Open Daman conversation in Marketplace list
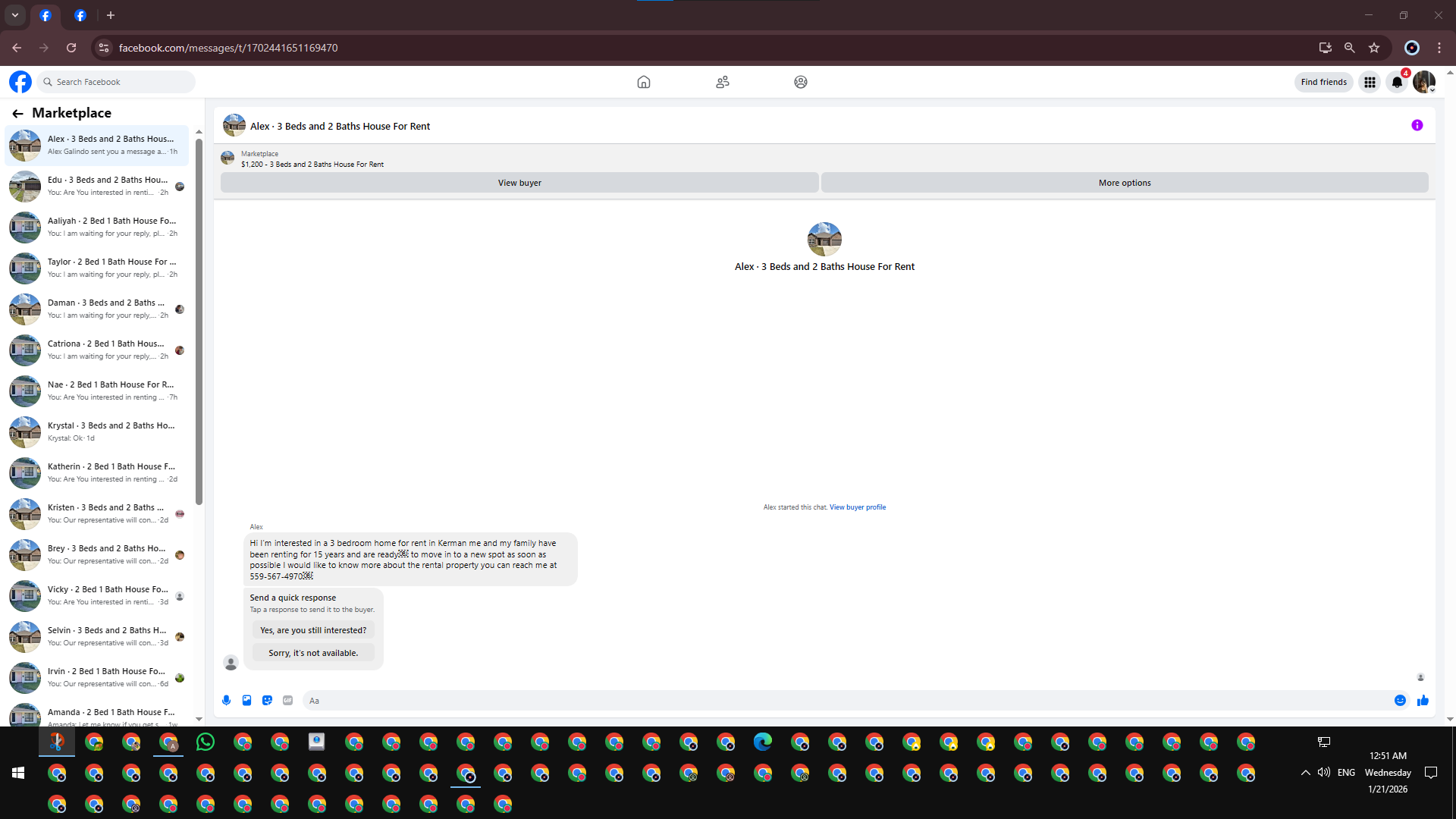Image resolution: width=1456 pixels, height=819 pixels. click(97, 309)
